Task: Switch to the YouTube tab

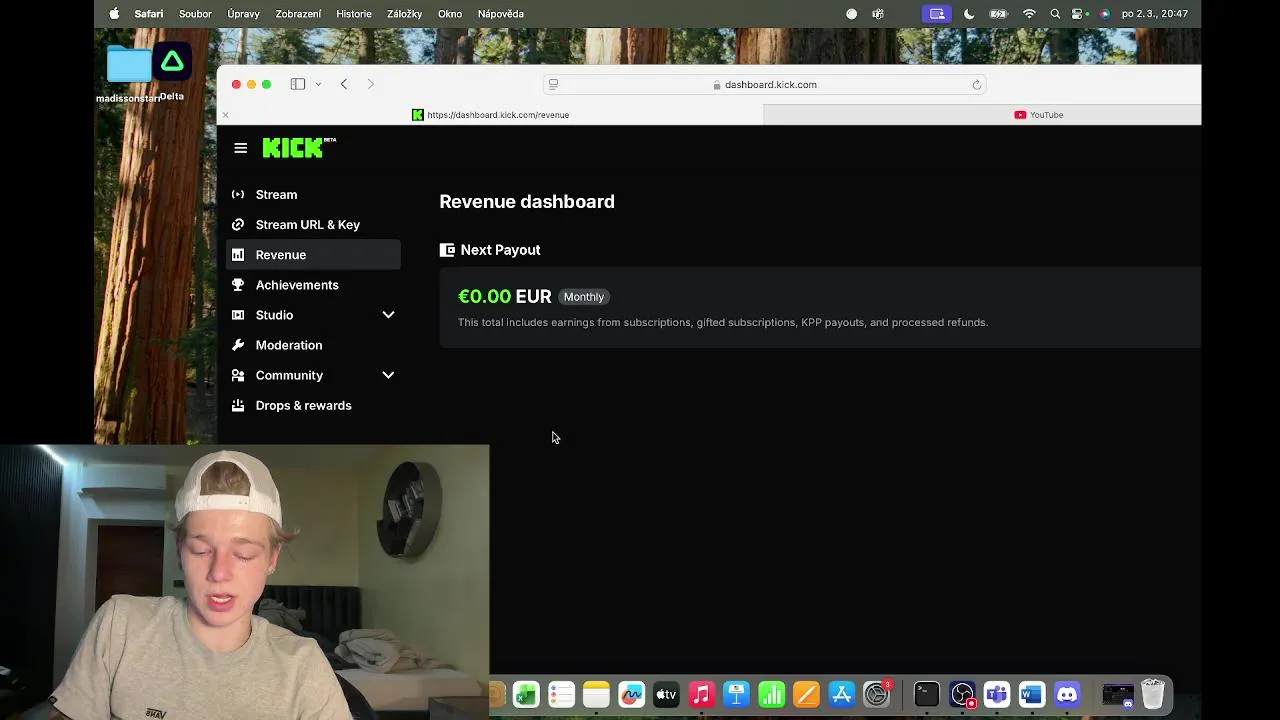Action: tap(982, 115)
